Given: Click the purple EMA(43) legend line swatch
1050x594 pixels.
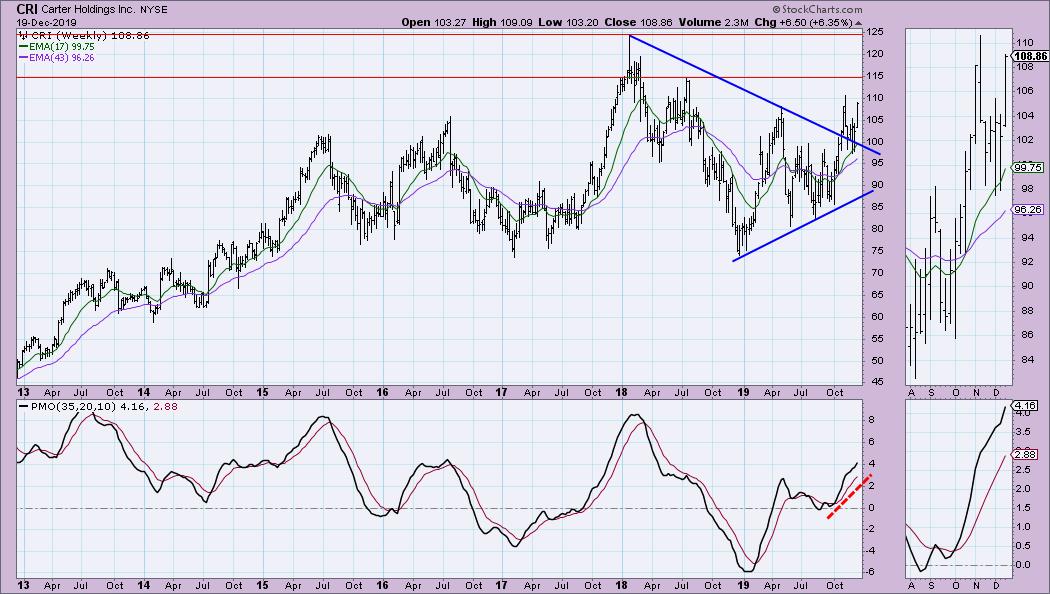Looking at the screenshot, I should [x=23, y=58].
